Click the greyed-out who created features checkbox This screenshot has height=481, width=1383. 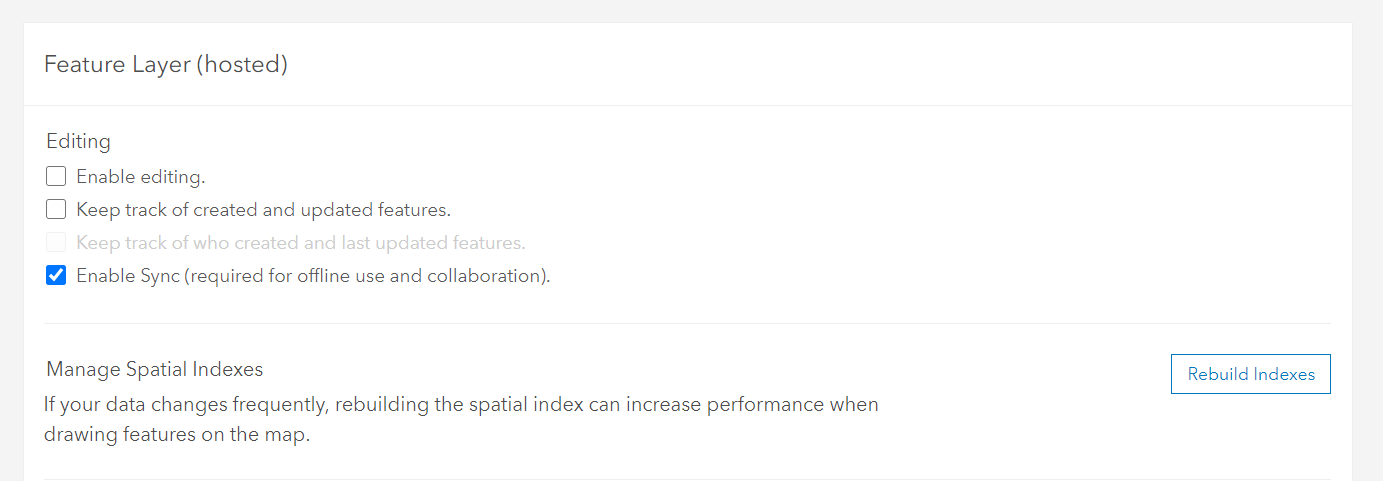coord(56,243)
